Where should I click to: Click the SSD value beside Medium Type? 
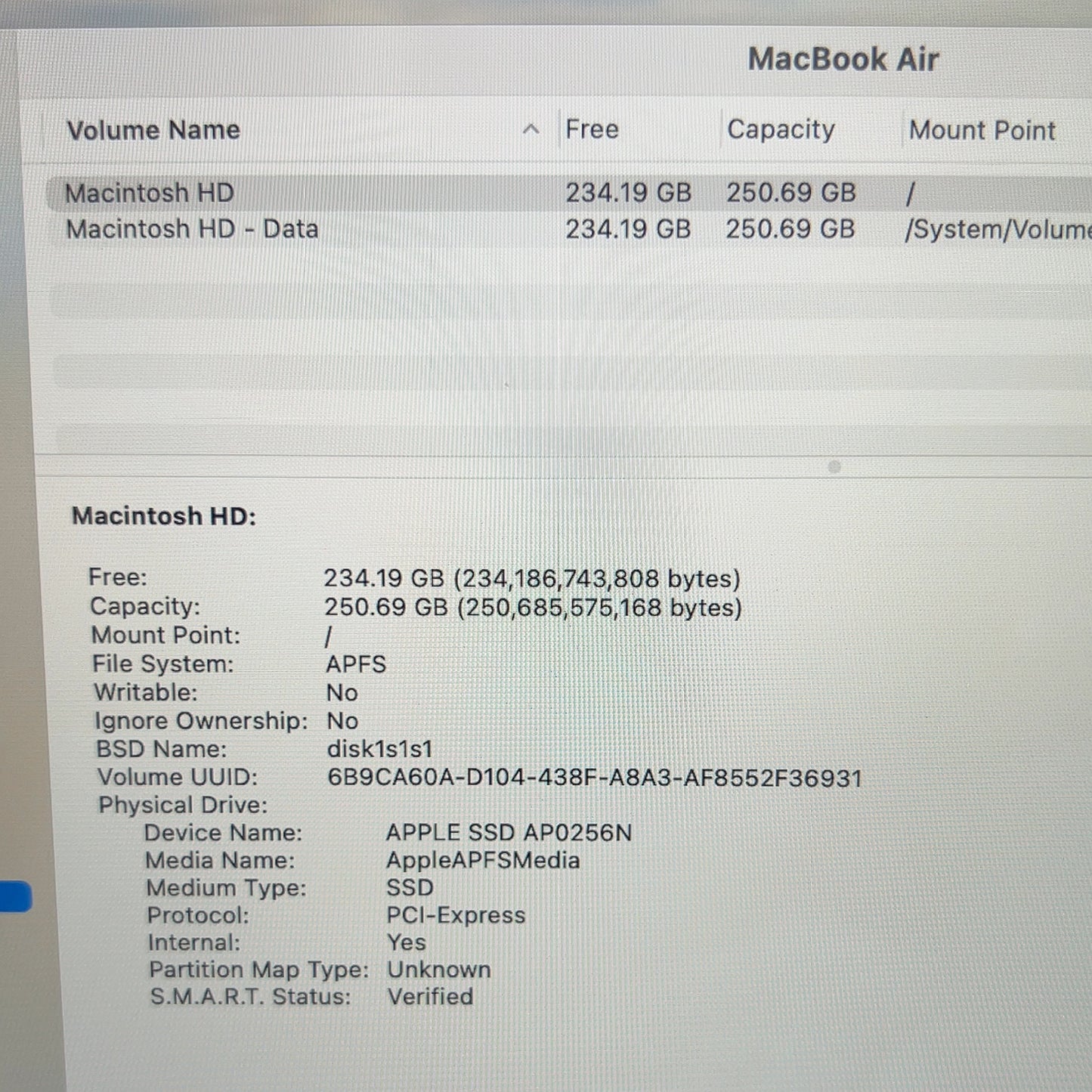410,888
